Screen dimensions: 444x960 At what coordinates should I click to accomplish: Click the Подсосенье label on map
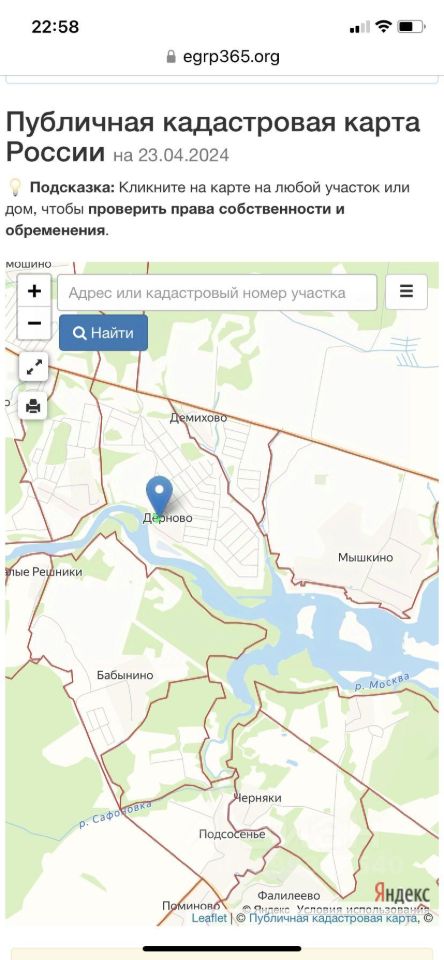click(x=232, y=834)
